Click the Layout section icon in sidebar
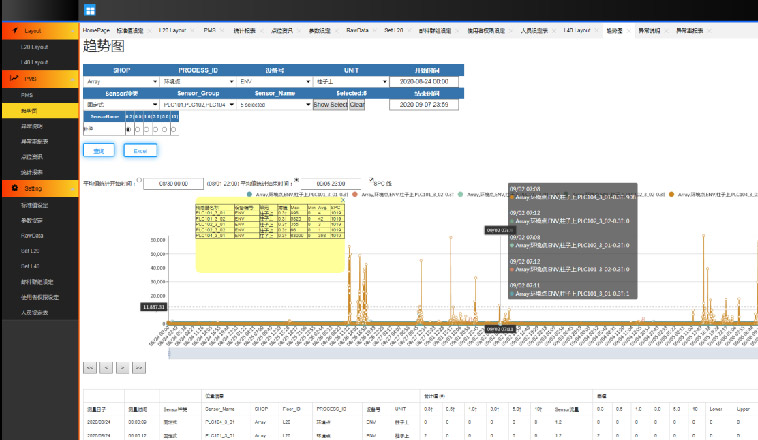 pyautogui.click(x=14, y=32)
